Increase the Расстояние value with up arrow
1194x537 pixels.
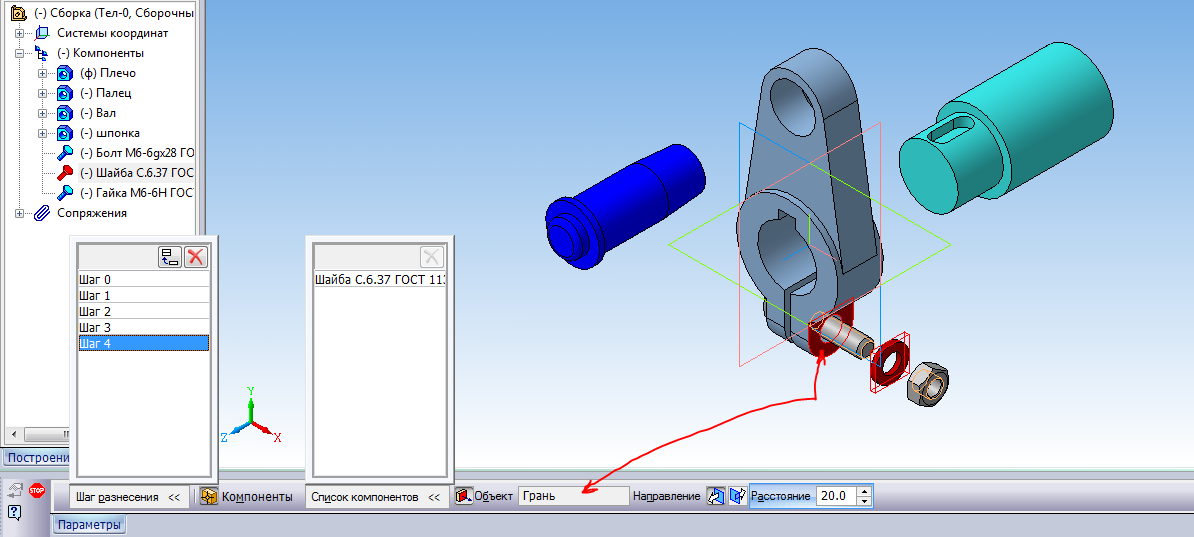click(864, 491)
